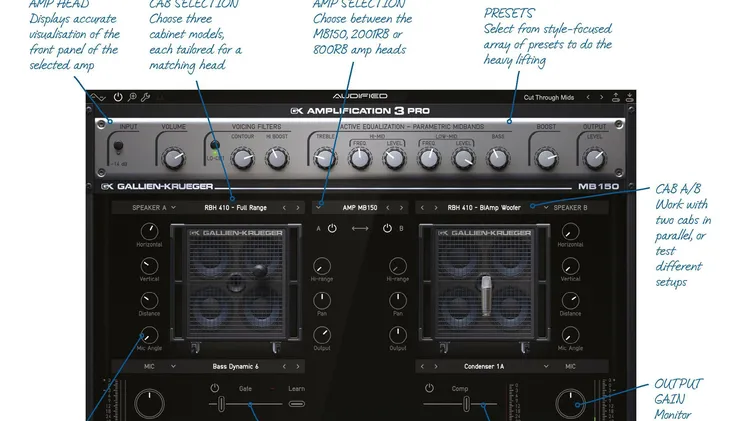Click the Gate threshold slider handle
This screenshot has height=421, width=750.
click(x=221, y=404)
